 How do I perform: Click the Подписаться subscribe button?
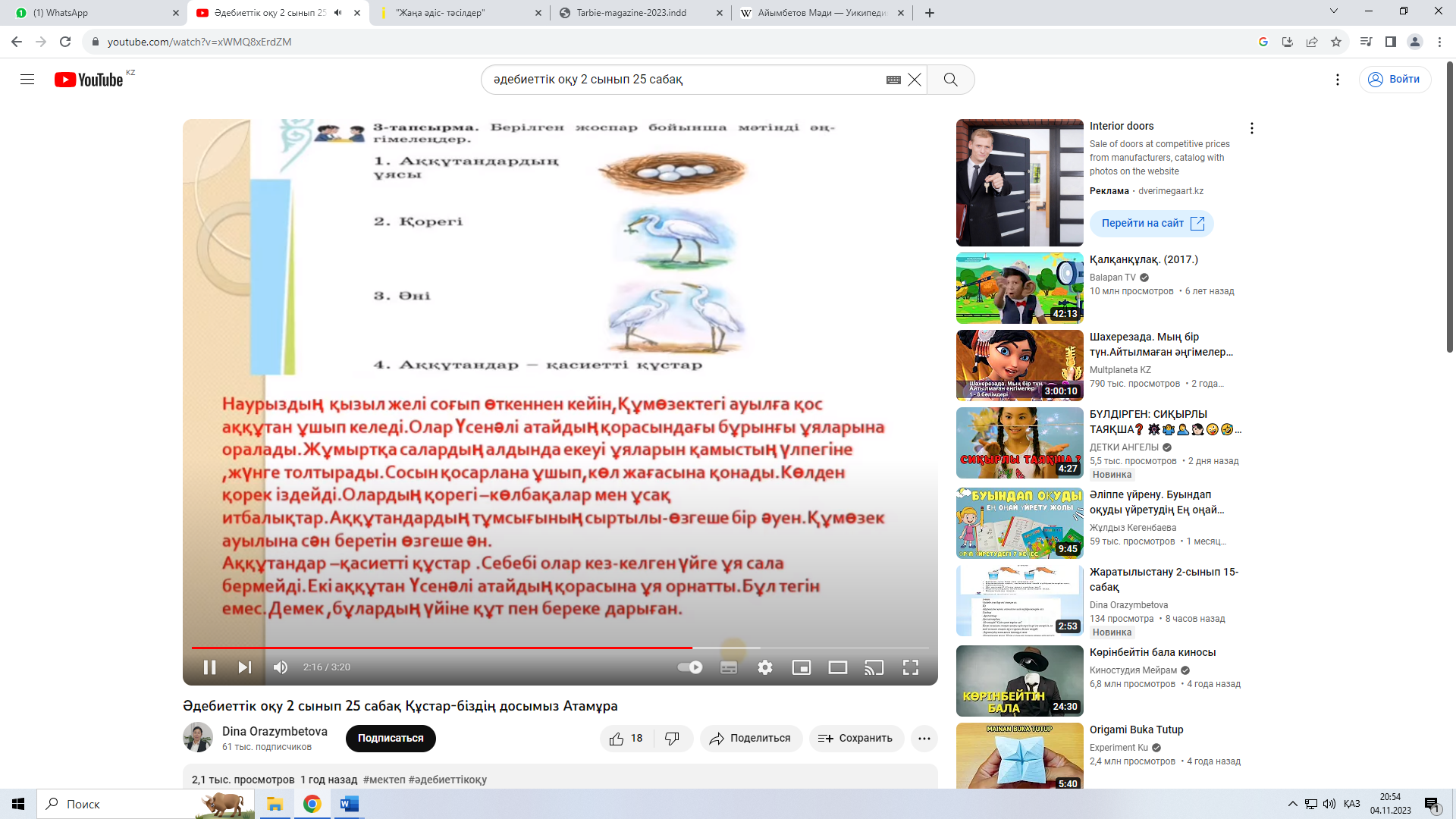pyautogui.click(x=391, y=739)
